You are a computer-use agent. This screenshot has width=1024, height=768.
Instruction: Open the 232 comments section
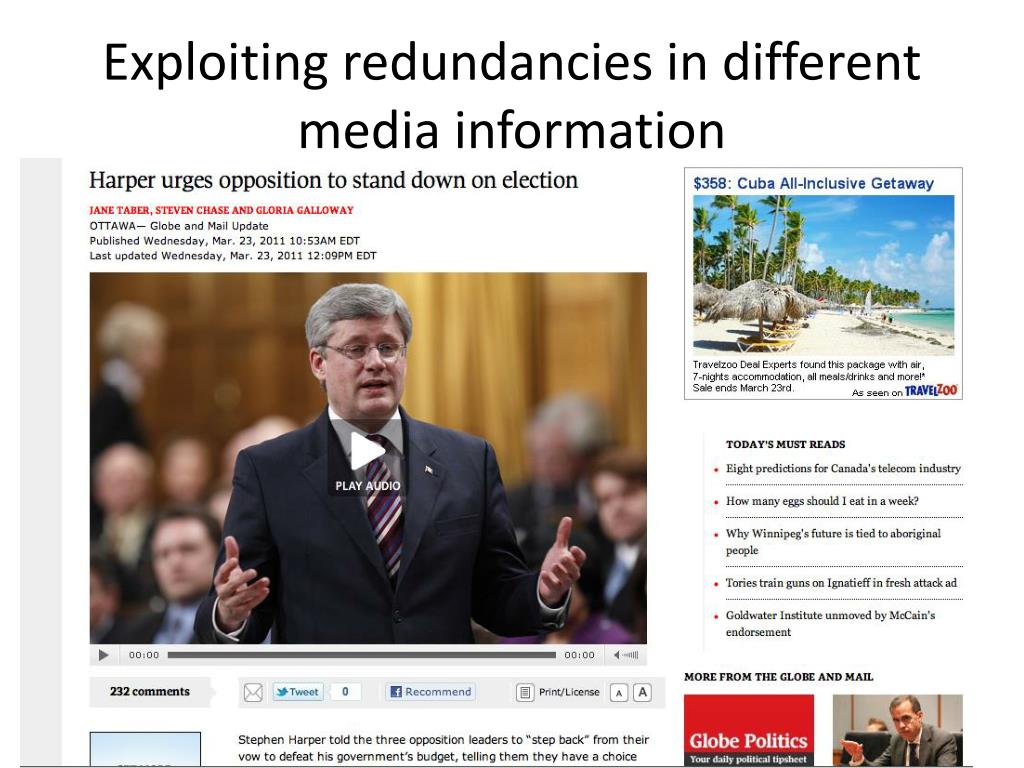click(150, 692)
